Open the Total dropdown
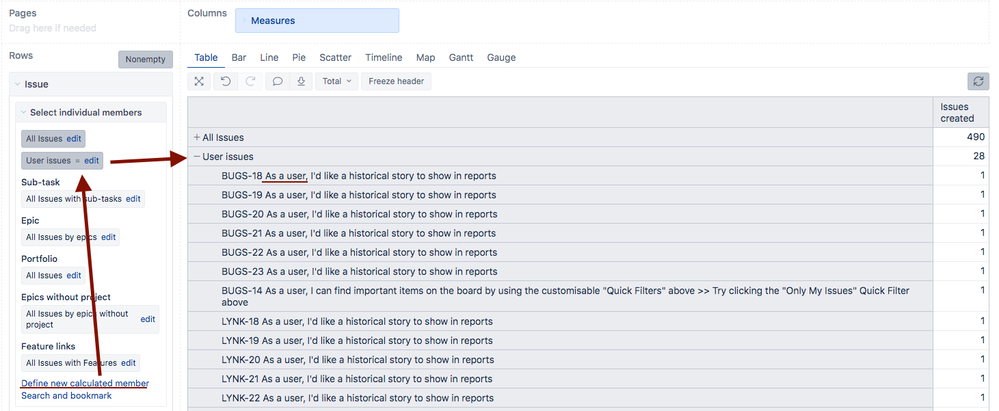The width and height of the screenshot is (999, 411). point(336,82)
